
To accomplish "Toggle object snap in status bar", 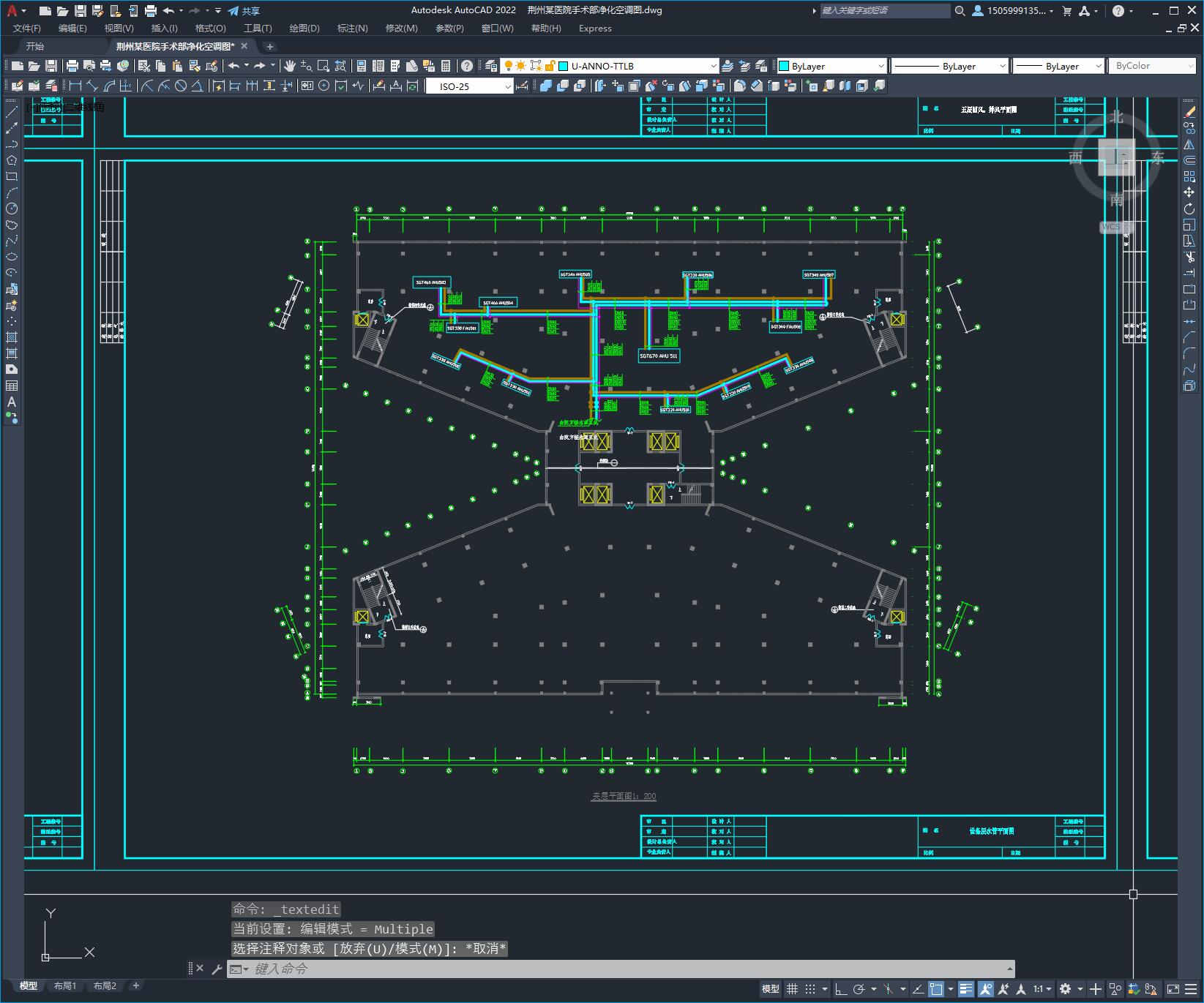I will [x=936, y=989].
